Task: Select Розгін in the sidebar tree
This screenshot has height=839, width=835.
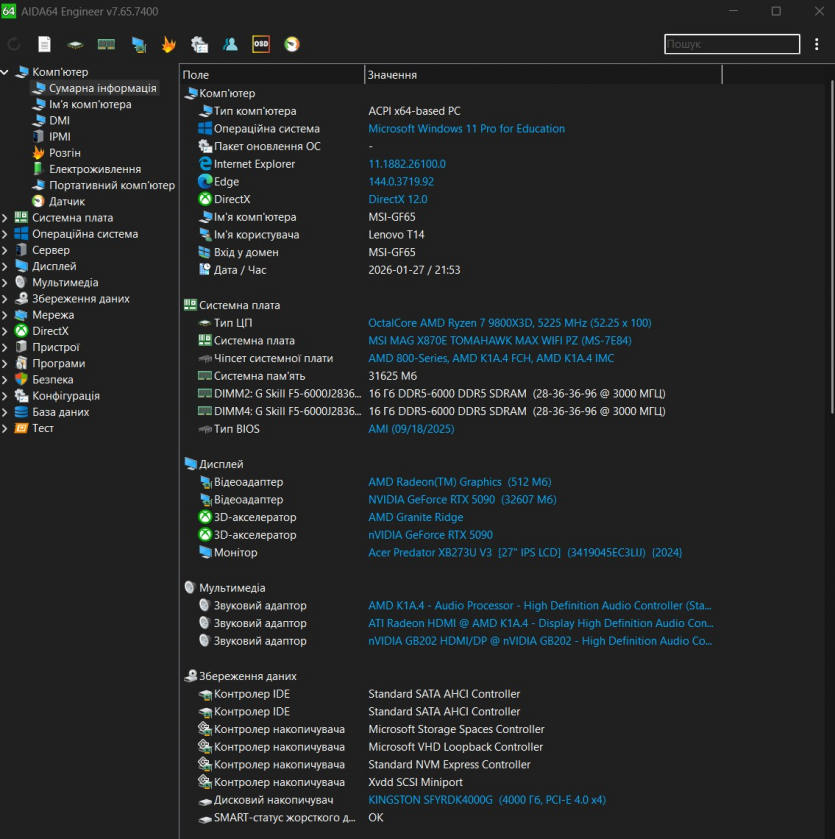Action: (x=64, y=153)
